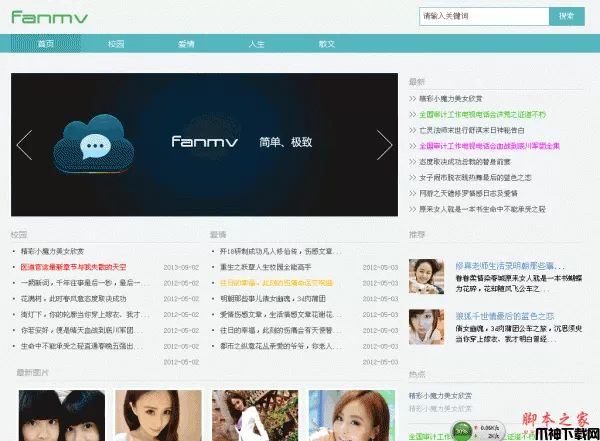Open the 网游之天谴修罗 latest link
600x441 pixels.
tap(468, 193)
